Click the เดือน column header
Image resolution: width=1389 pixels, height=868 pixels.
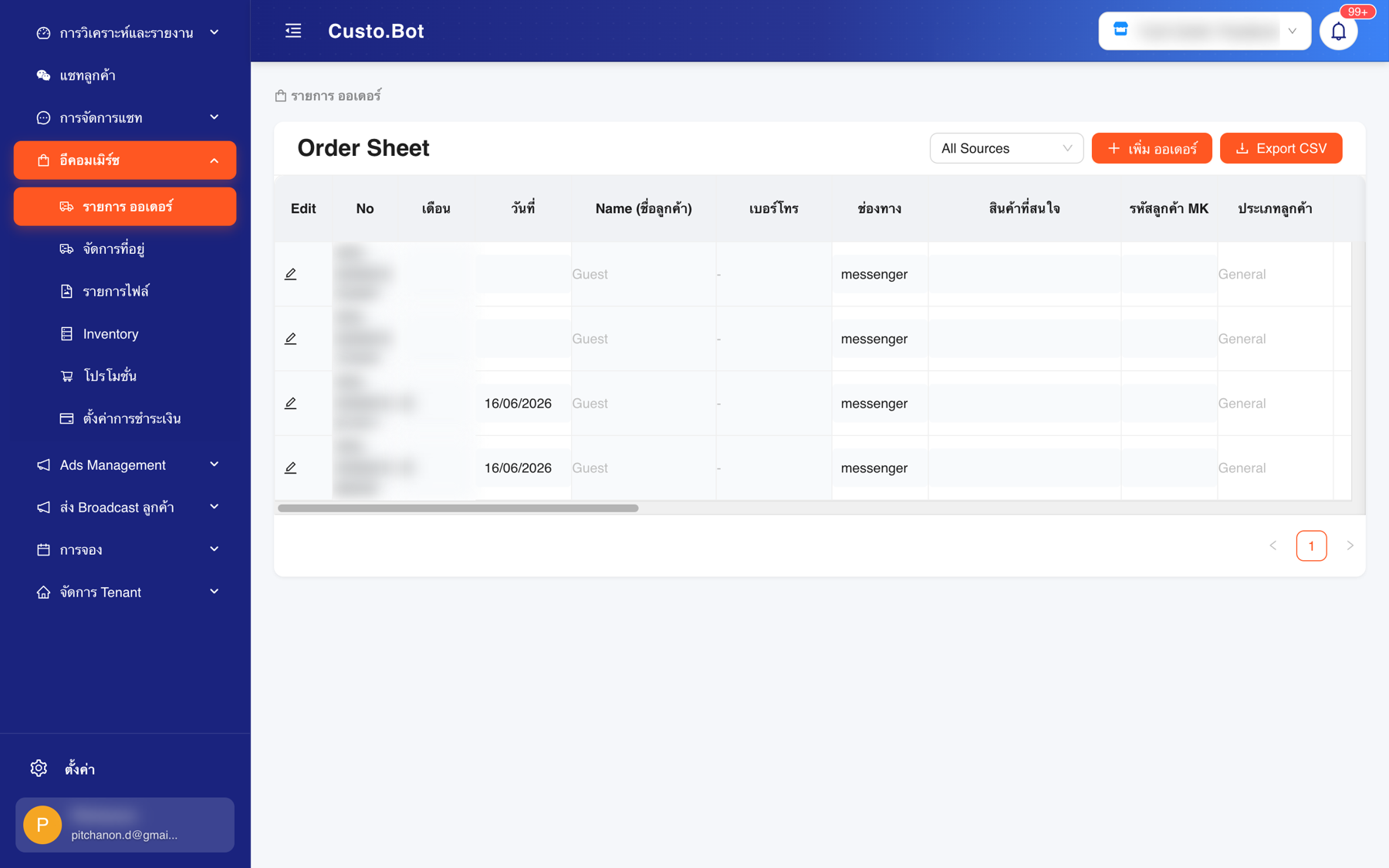pyautogui.click(x=436, y=208)
